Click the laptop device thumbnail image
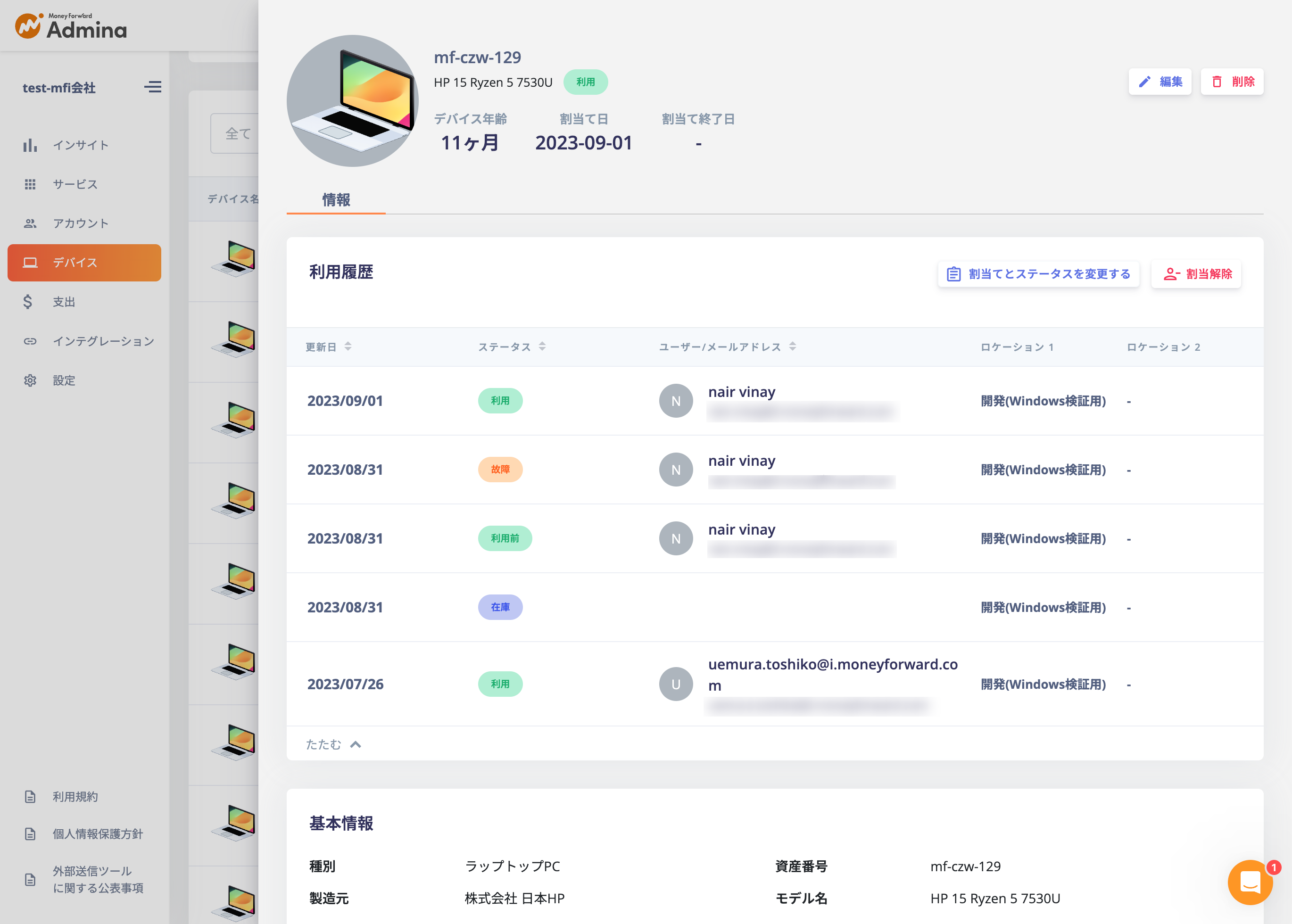 pyautogui.click(x=353, y=101)
